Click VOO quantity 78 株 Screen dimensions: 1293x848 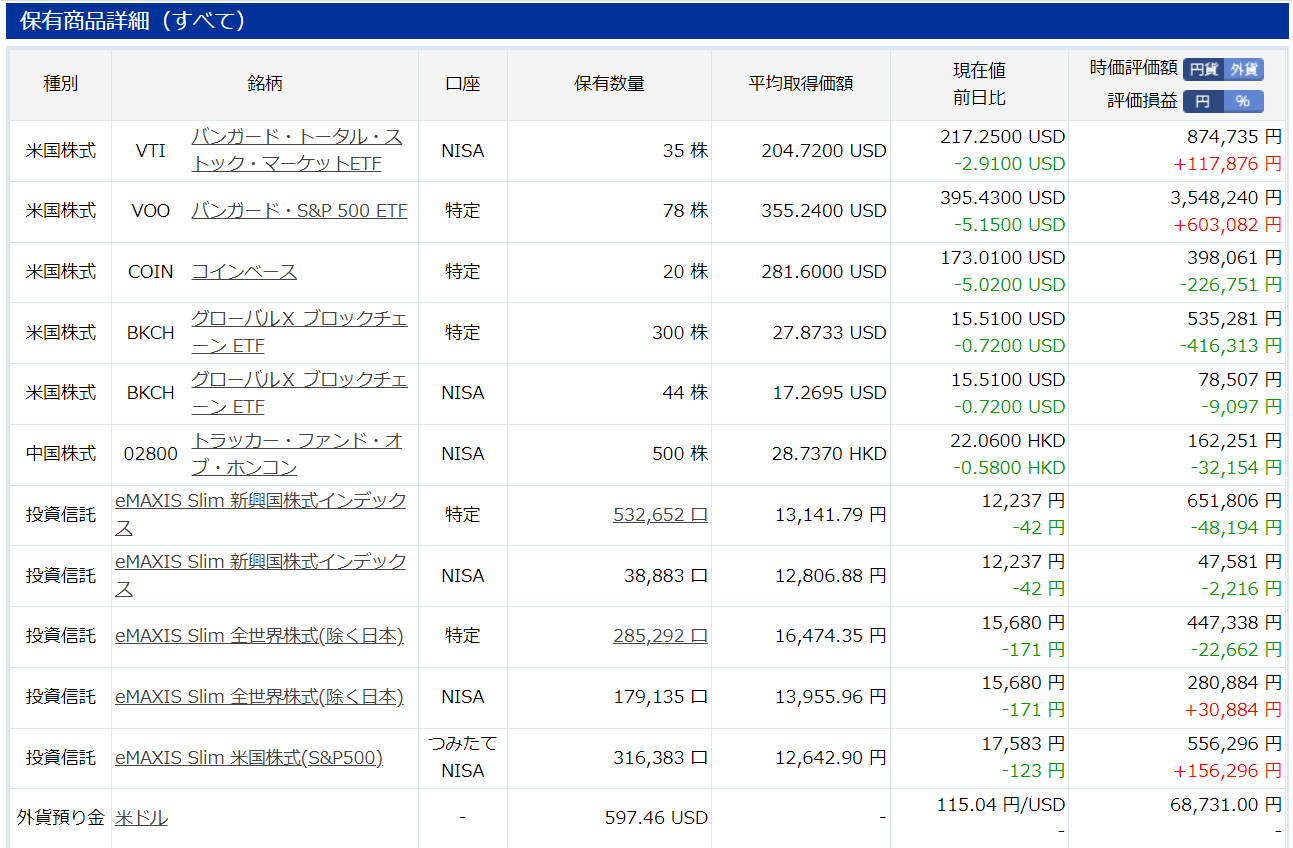pyautogui.click(x=685, y=211)
